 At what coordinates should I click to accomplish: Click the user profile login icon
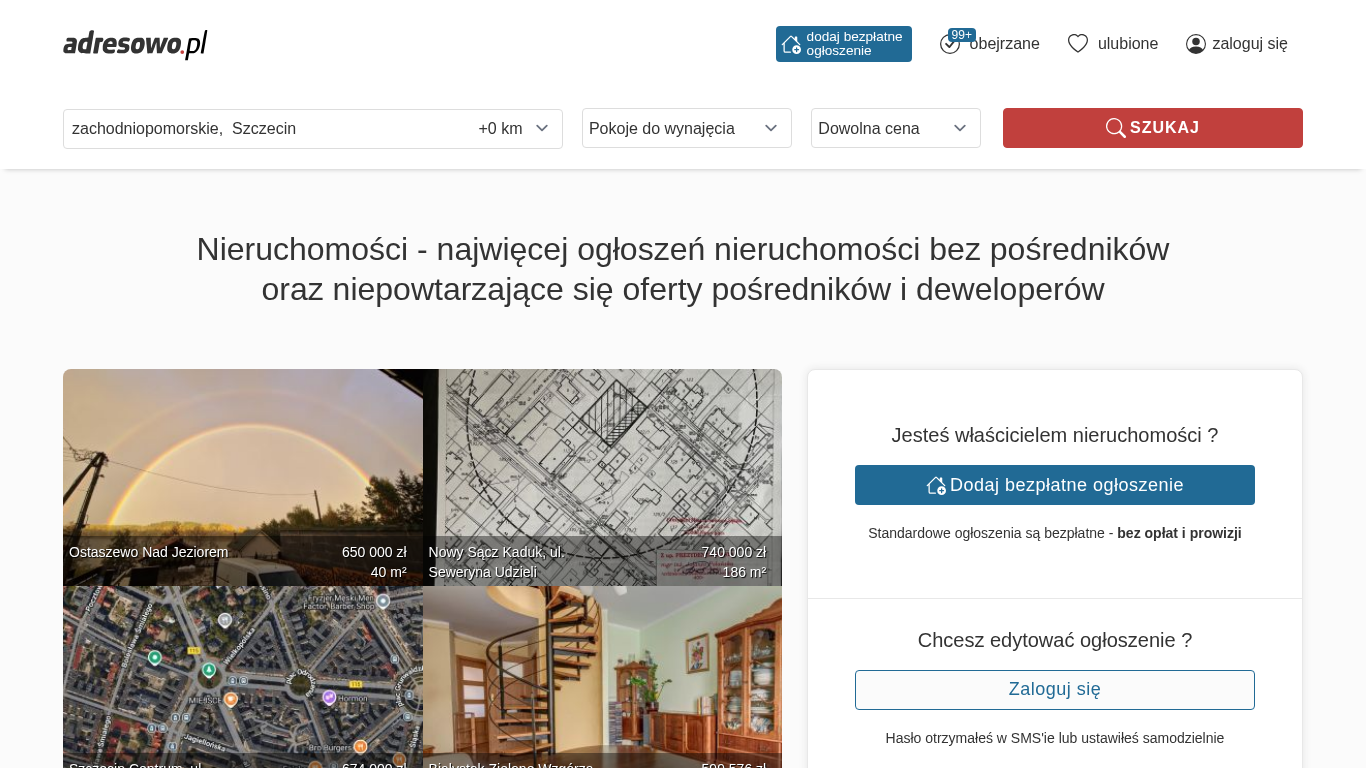[1195, 44]
